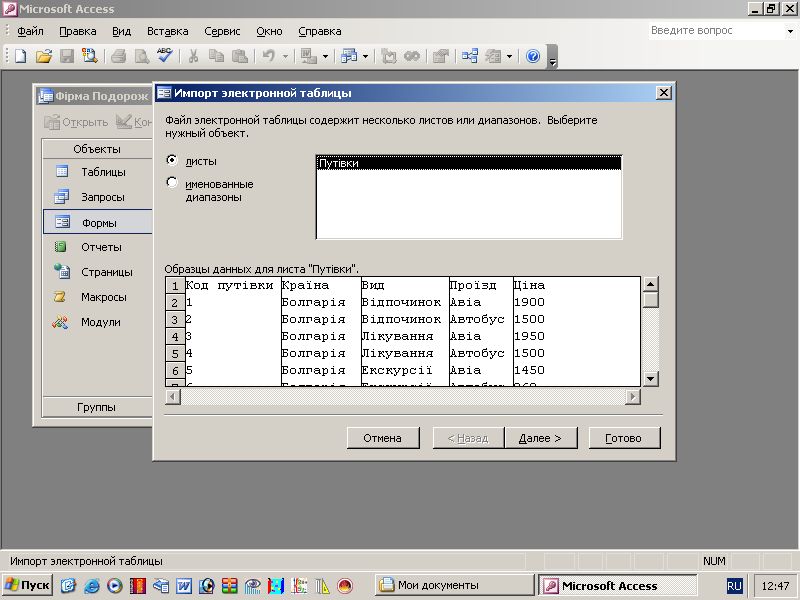
Task: Click the Script Editor chain icon
Action: [x=412, y=56]
